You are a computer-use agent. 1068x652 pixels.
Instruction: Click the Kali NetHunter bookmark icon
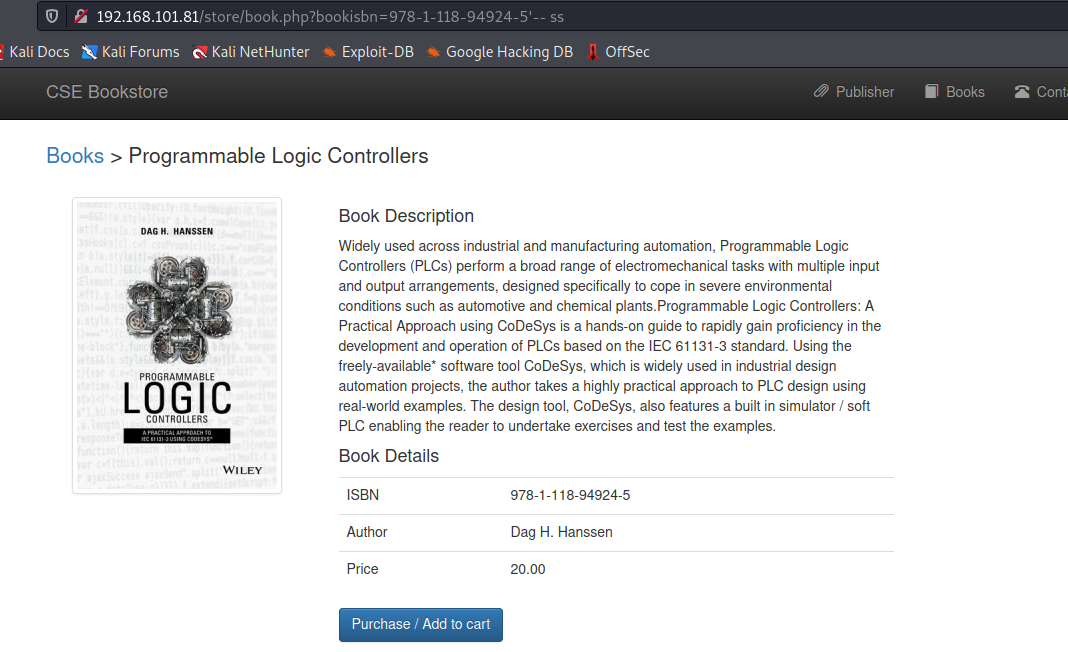point(199,52)
